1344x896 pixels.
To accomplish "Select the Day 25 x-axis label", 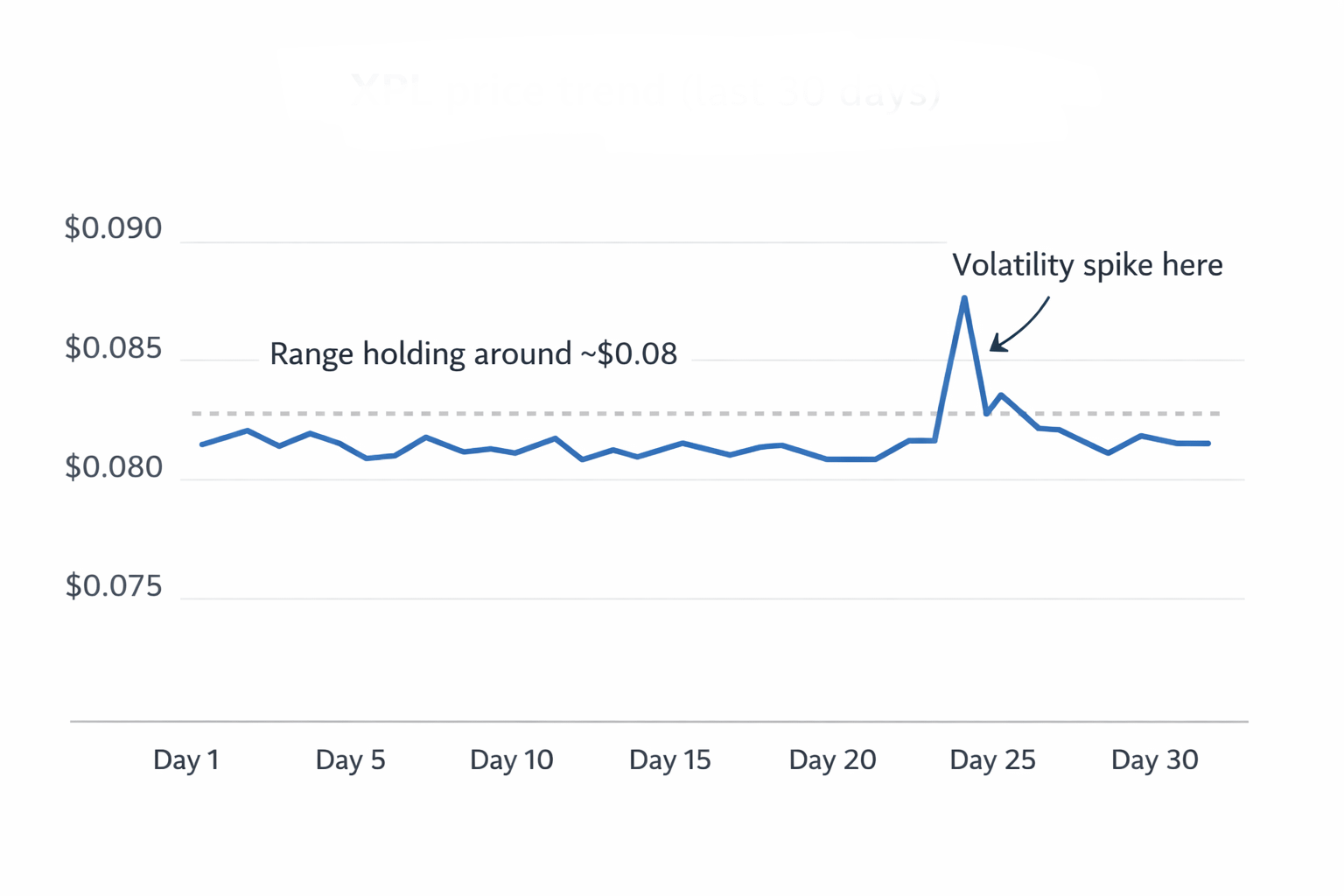I will (x=992, y=759).
